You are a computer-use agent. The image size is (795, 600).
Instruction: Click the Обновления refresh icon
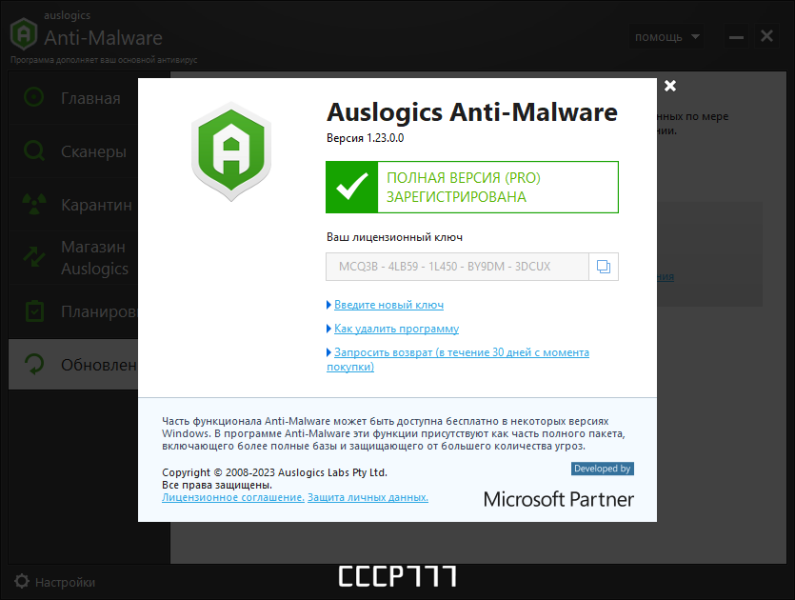34,364
